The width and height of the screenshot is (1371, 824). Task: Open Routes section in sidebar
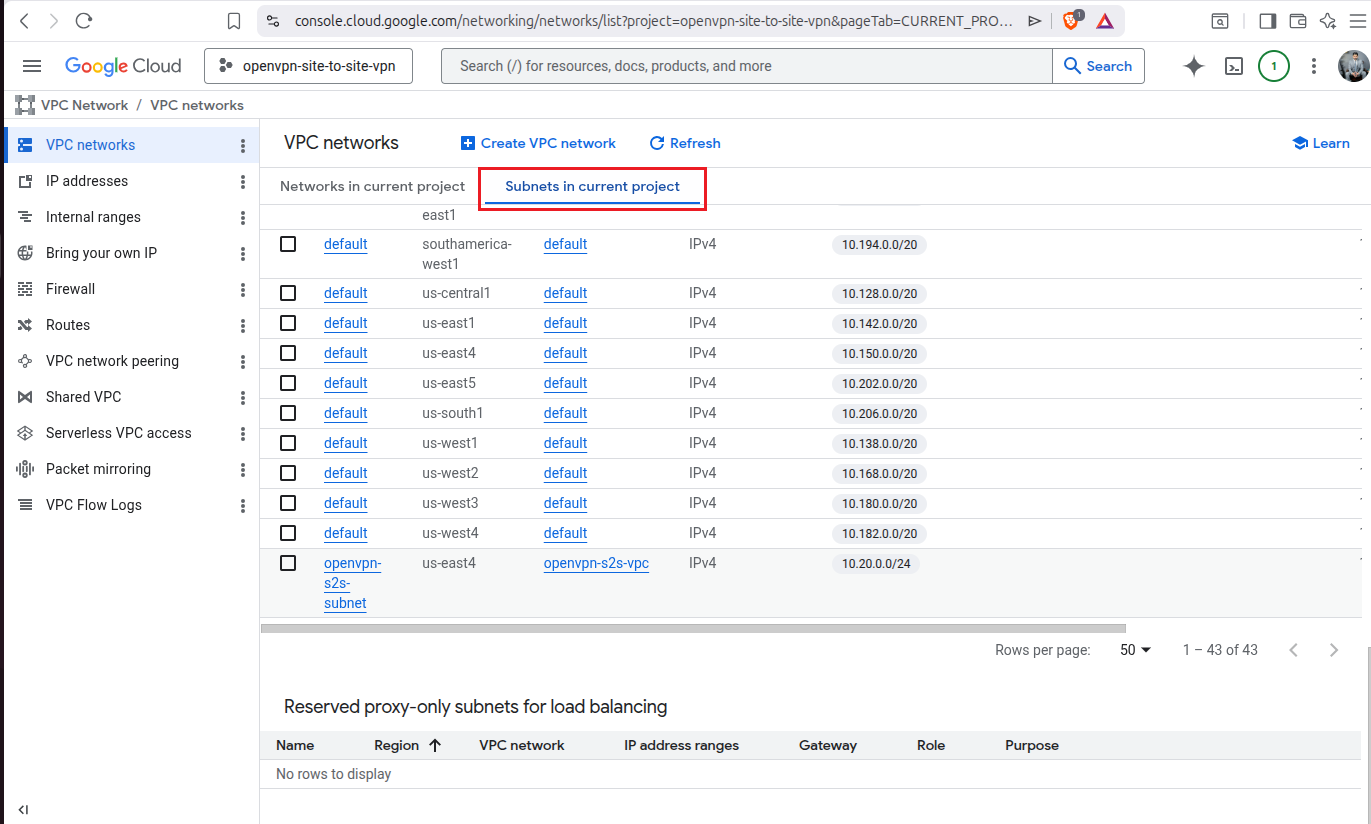click(x=68, y=325)
